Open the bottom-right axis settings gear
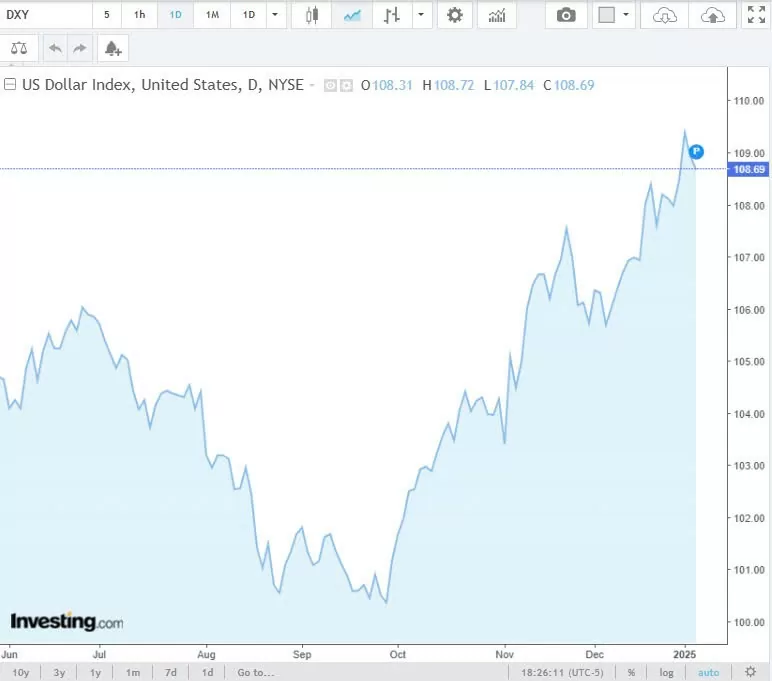The image size is (772, 681). point(750,672)
